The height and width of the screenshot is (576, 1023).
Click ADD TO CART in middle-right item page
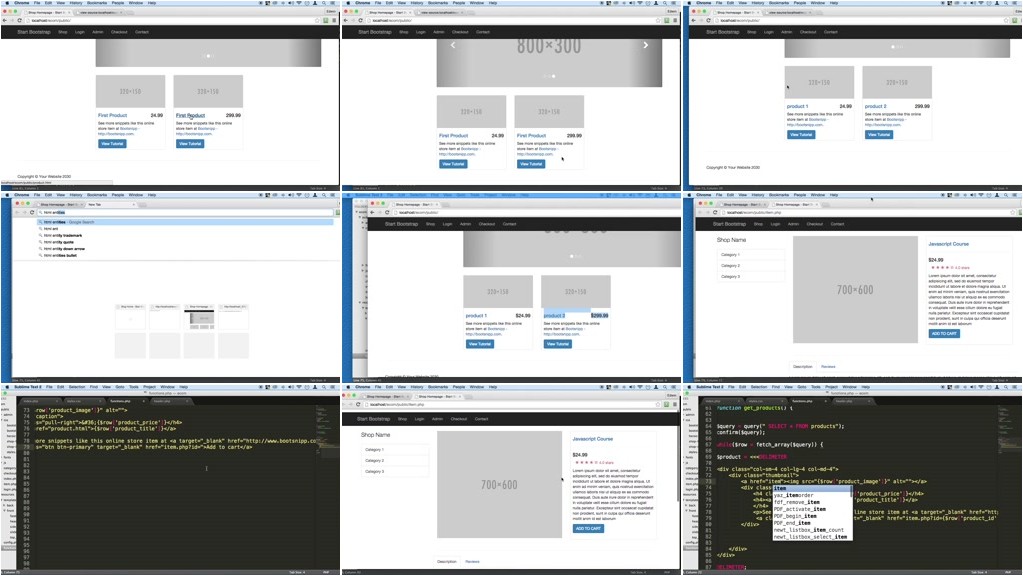coord(944,333)
